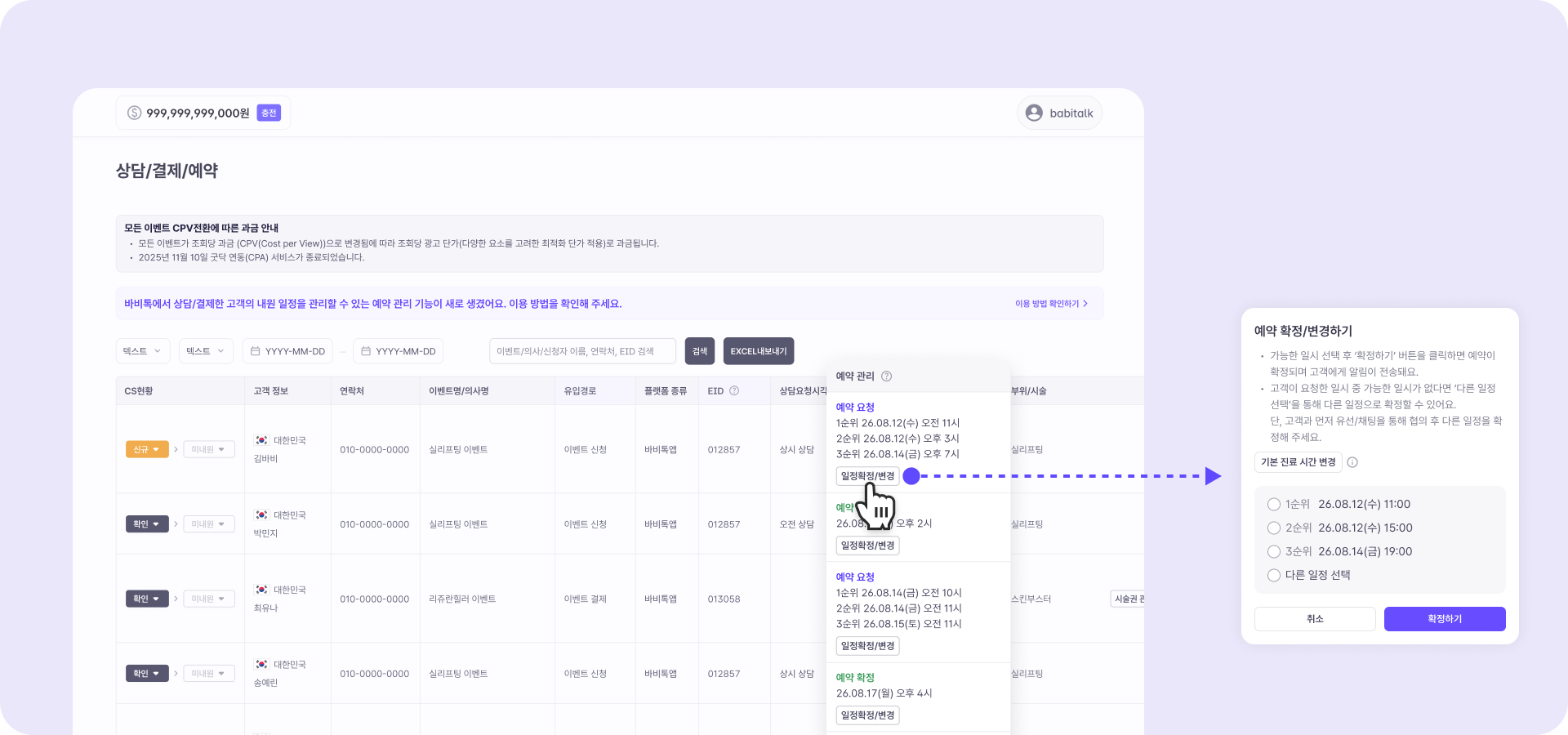Expand the 미내원 dropdown in 최유나's row

coord(209,599)
